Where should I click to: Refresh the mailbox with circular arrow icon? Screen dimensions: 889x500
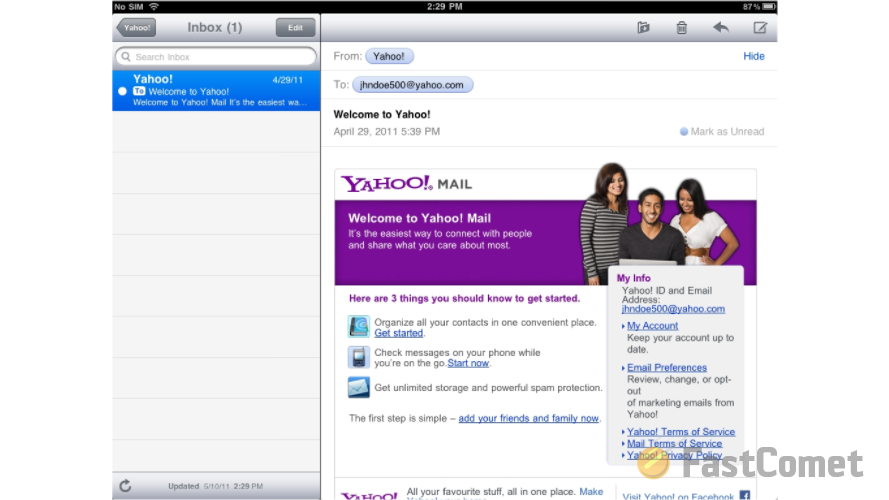click(x=125, y=486)
